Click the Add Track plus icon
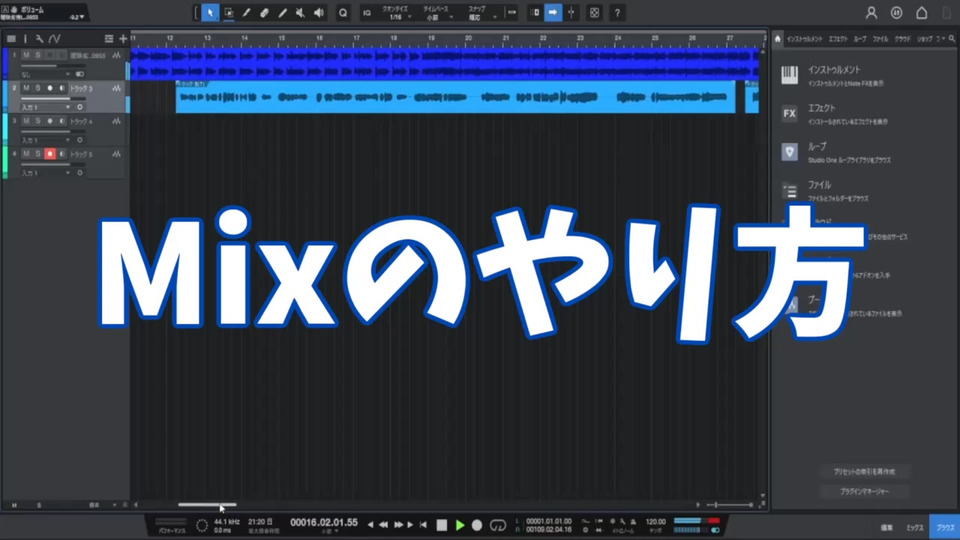The height and width of the screenshot is (540, 960). click(x=122, y=39)
